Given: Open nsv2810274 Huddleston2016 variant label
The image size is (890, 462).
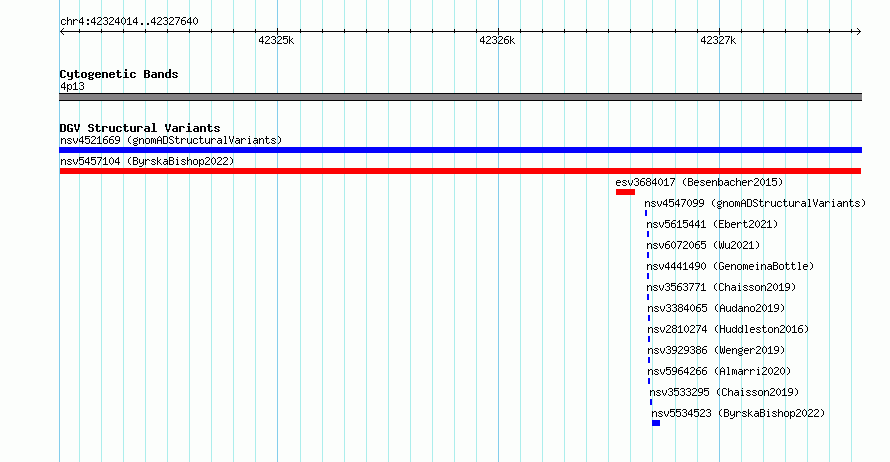Looking at the screenshot, I should click(x=728, y=329).
